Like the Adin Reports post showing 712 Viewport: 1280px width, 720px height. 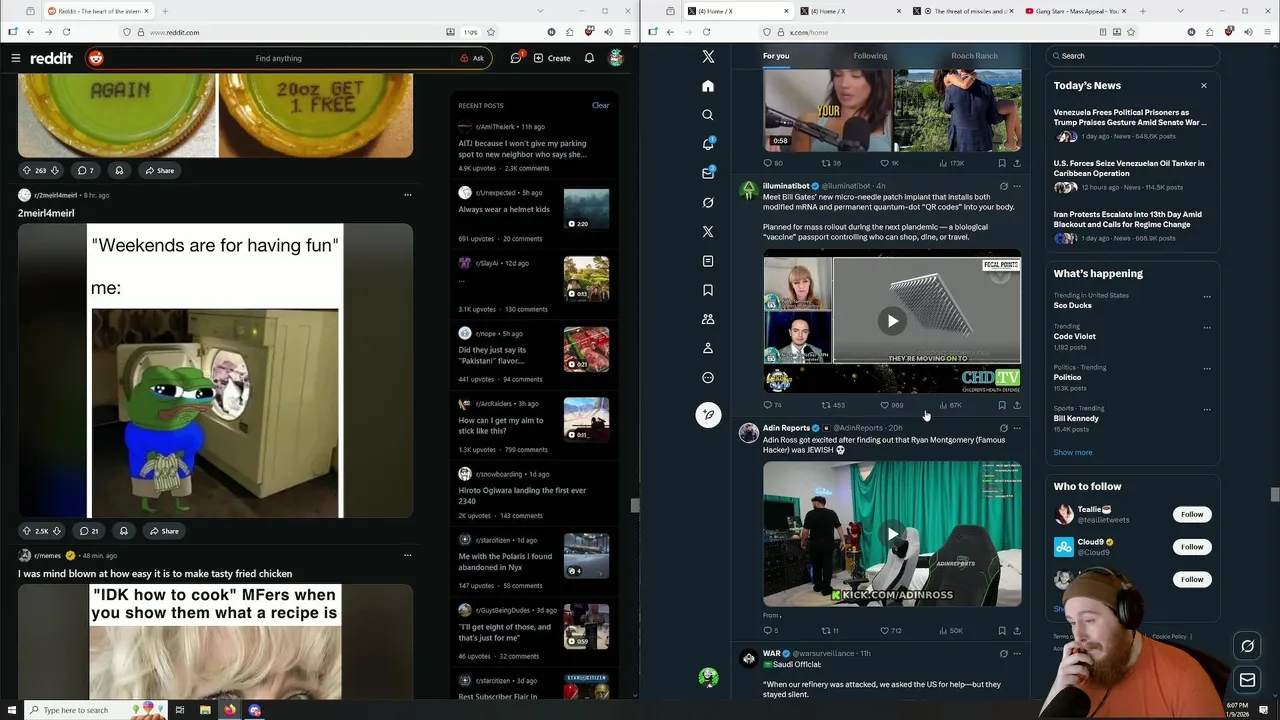click(x=891, y=631)
